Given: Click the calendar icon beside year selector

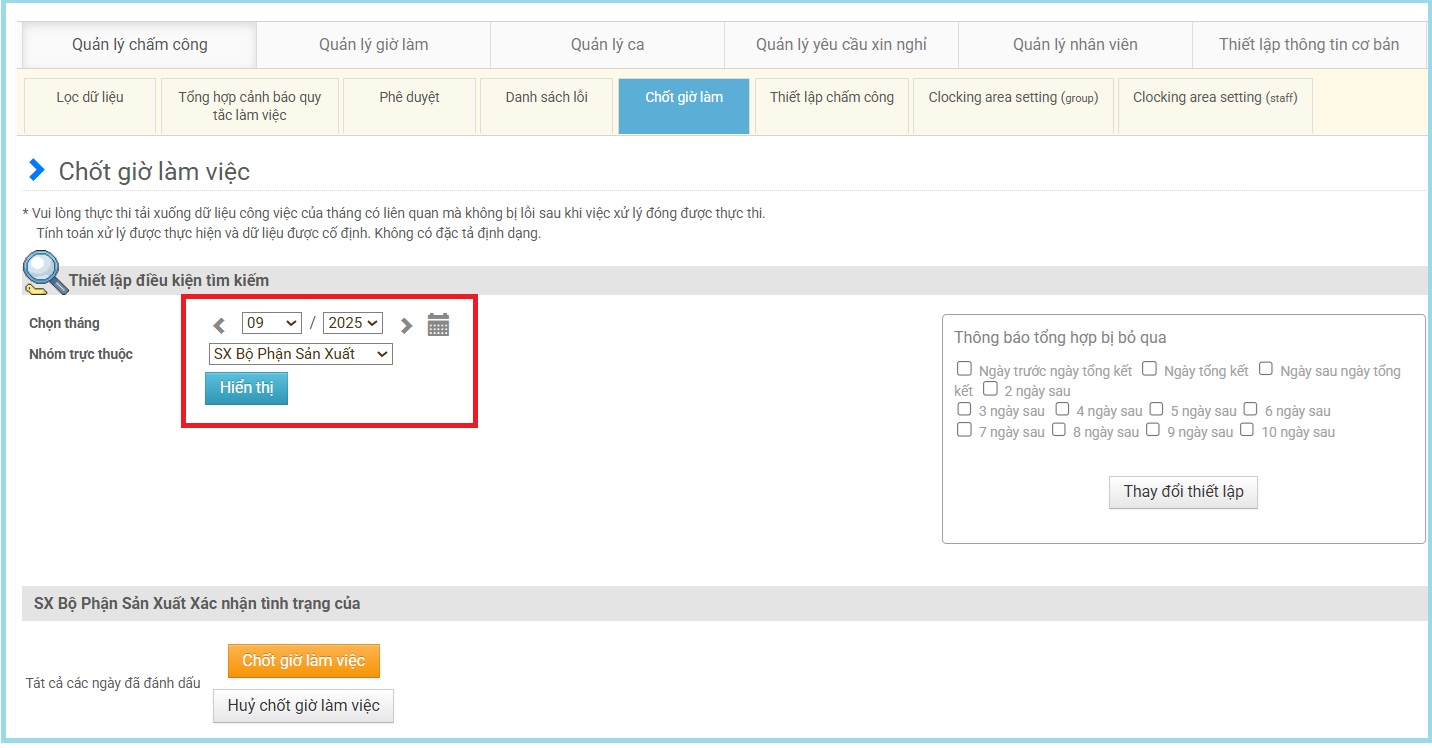Looking at the screenshot, I should [x=438, y=324].
